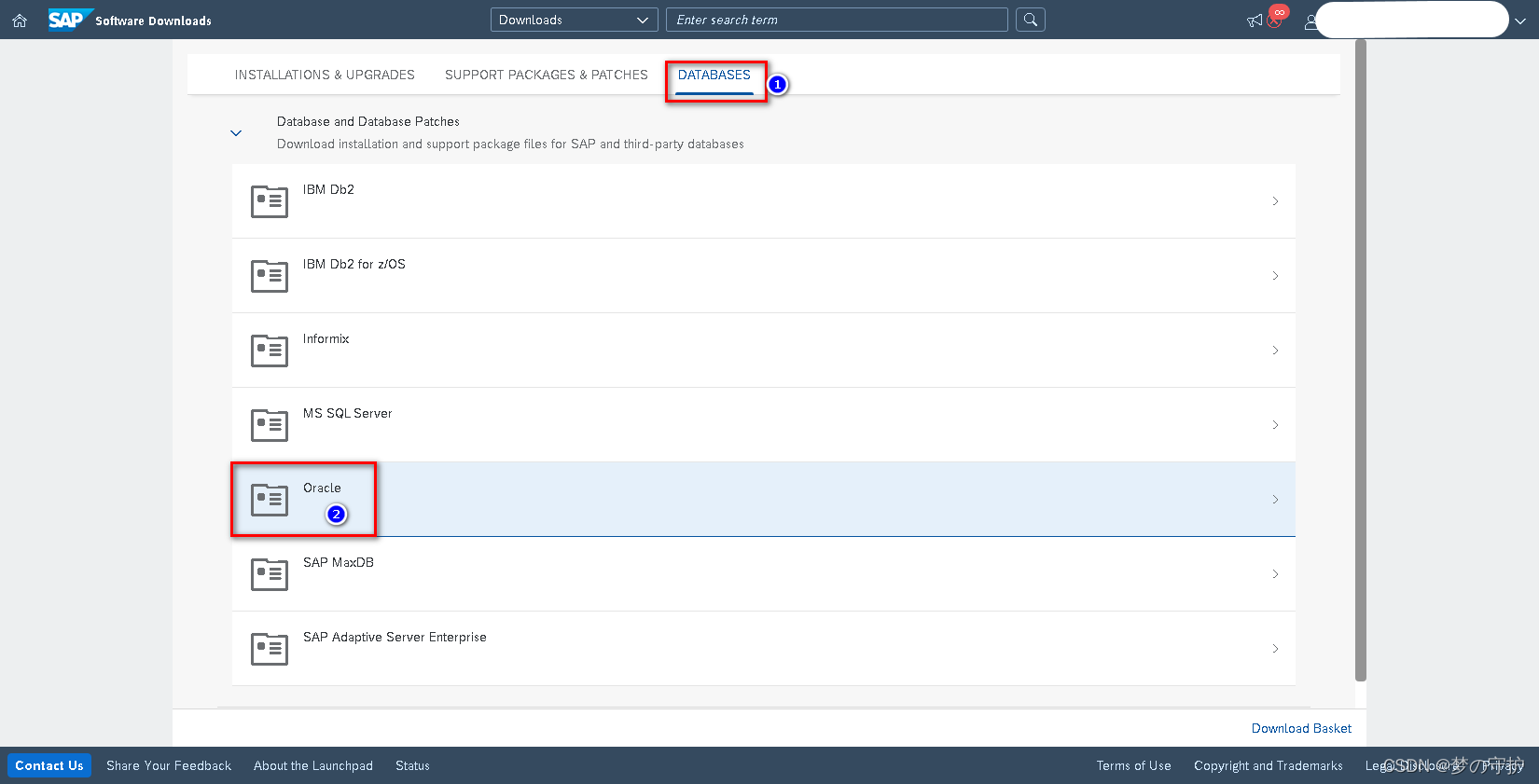Click the Contact Us button
The height and width of the screenshot is (784, 1539).
(x=49, y=765)
